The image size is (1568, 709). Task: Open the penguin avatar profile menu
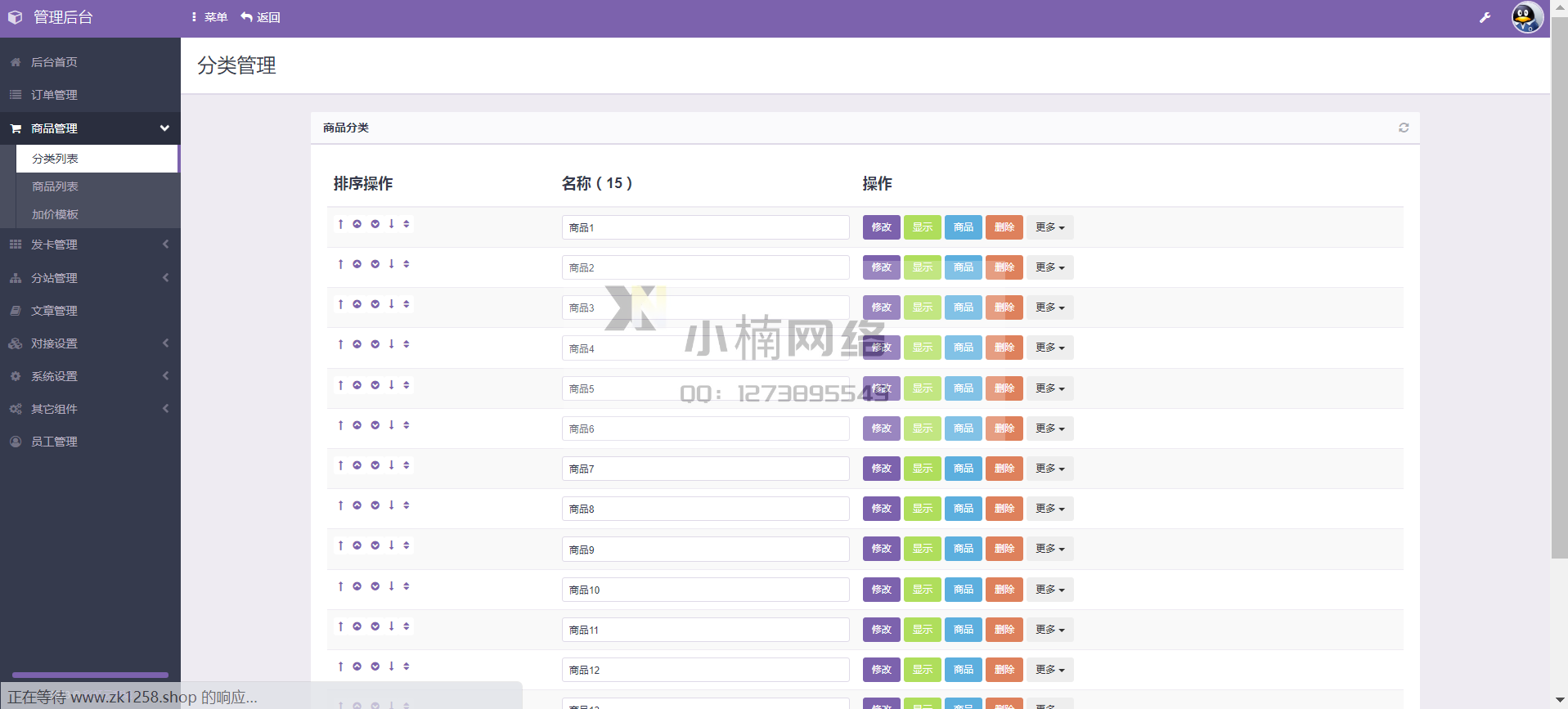coord(1526,17)
